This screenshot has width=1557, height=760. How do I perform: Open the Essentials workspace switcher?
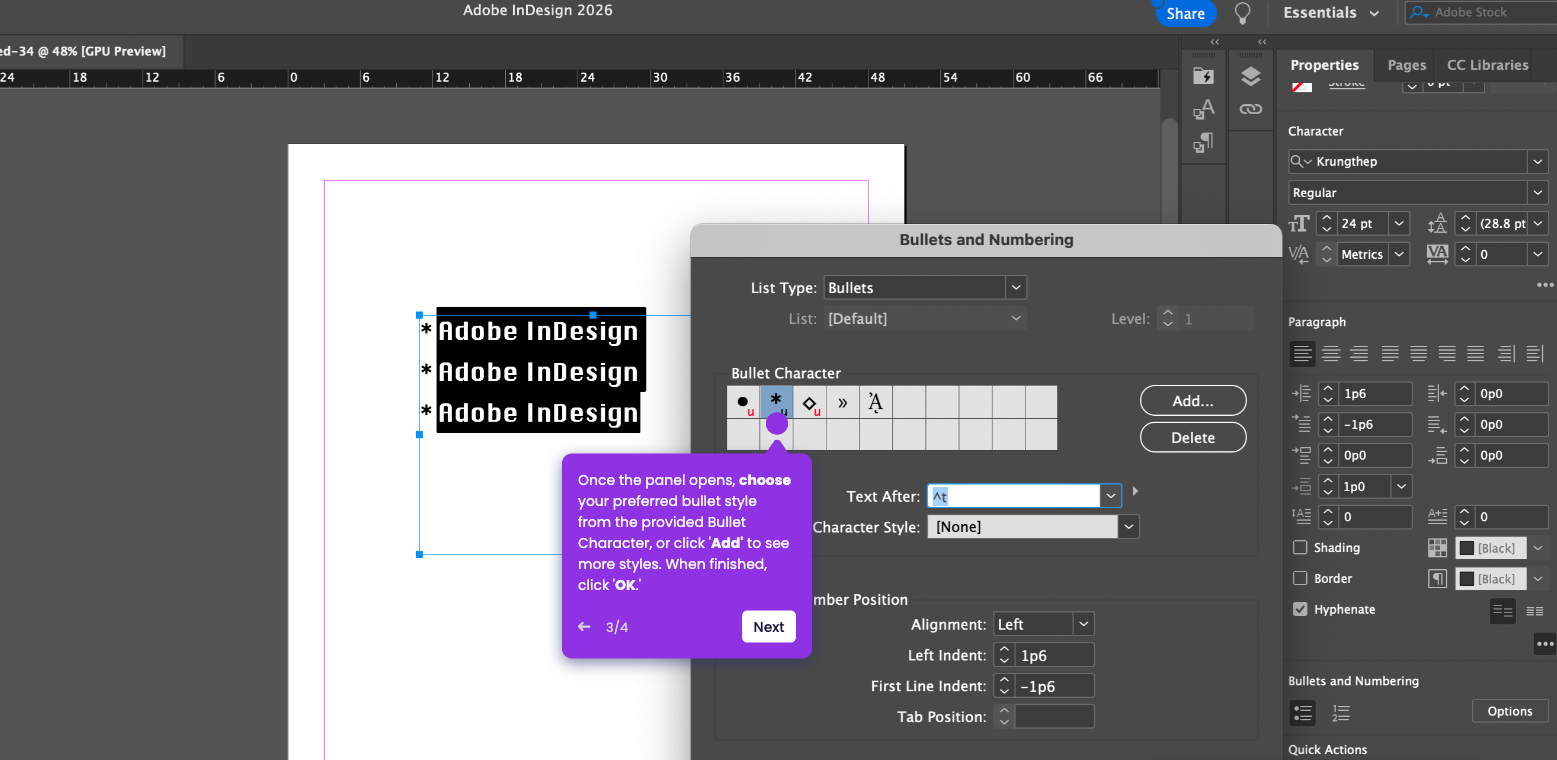[x=1331, y=13]
